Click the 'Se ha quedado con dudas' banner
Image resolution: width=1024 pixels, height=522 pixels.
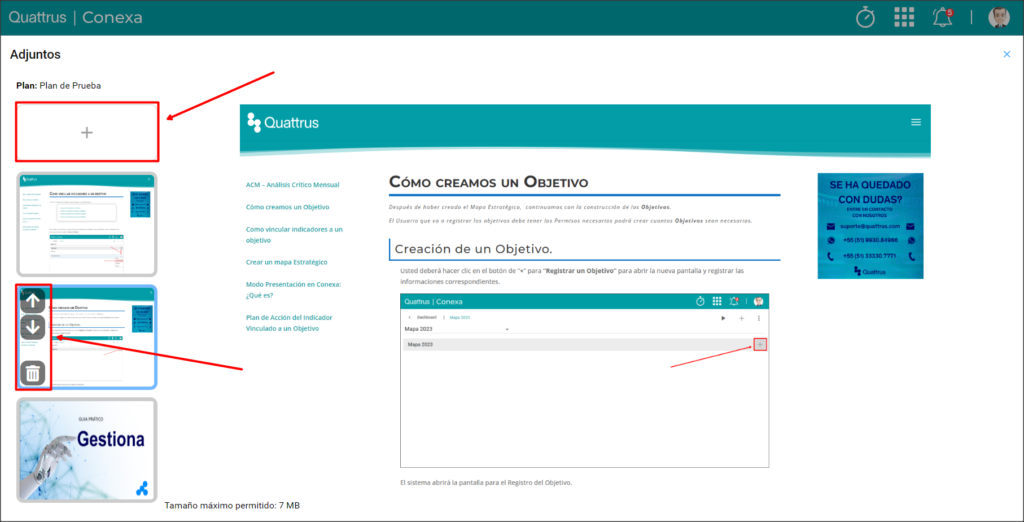pyautogui.click(x=870, y=225)
